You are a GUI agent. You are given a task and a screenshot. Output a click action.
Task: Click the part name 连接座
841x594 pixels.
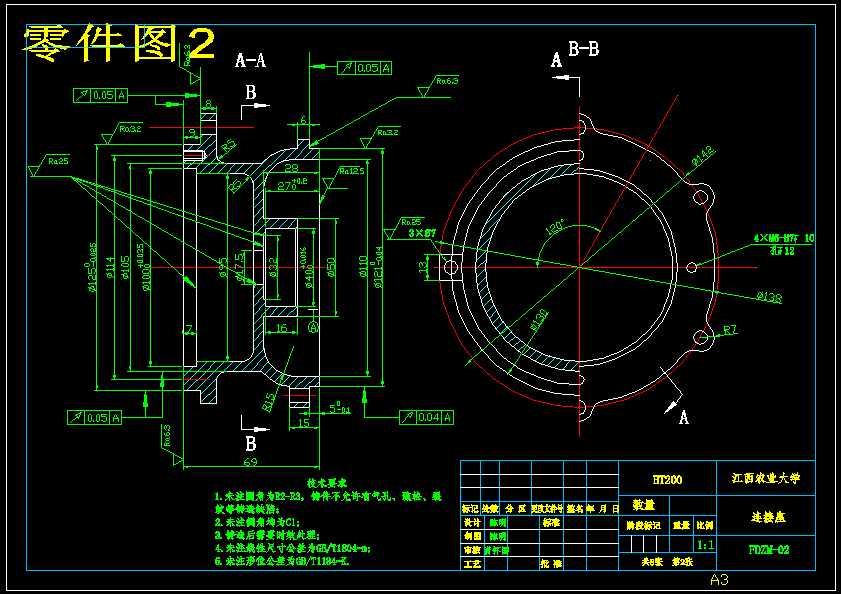[x=768, y=517]
